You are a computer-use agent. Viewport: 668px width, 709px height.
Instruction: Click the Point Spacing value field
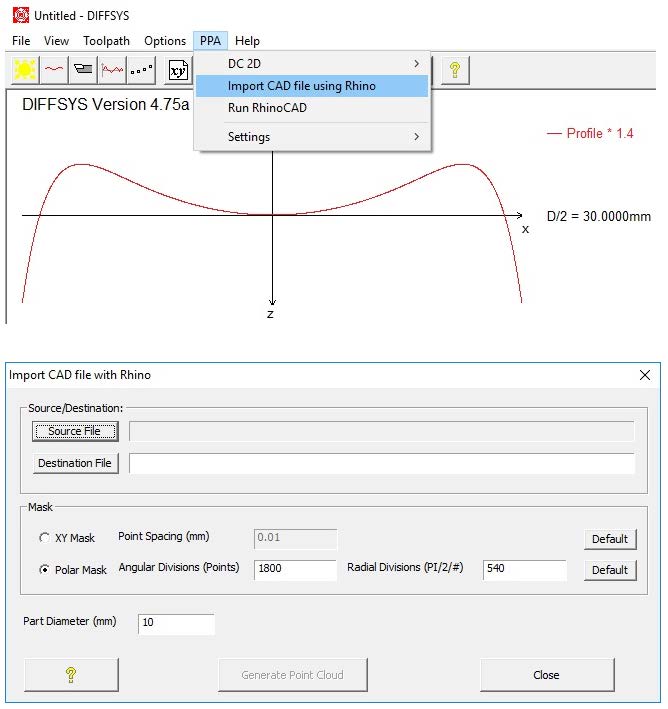point(295,538)
